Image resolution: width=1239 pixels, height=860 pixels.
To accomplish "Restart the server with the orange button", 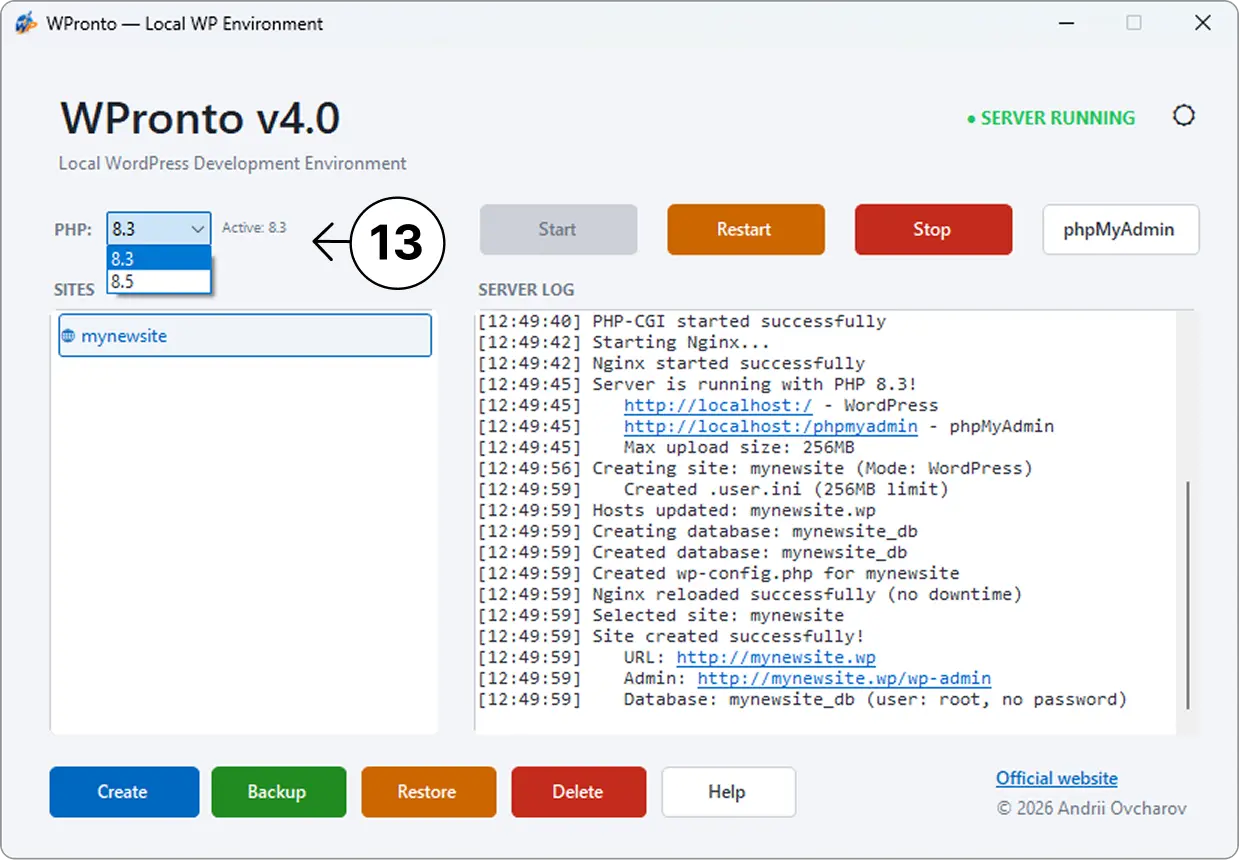I will [x=746, y=229].
